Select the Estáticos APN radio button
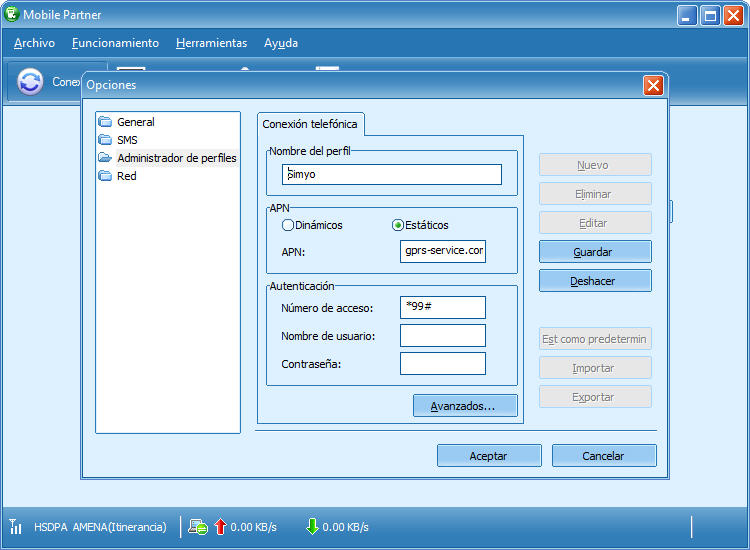This screenshot has height=550, width=750. [397, 225]
